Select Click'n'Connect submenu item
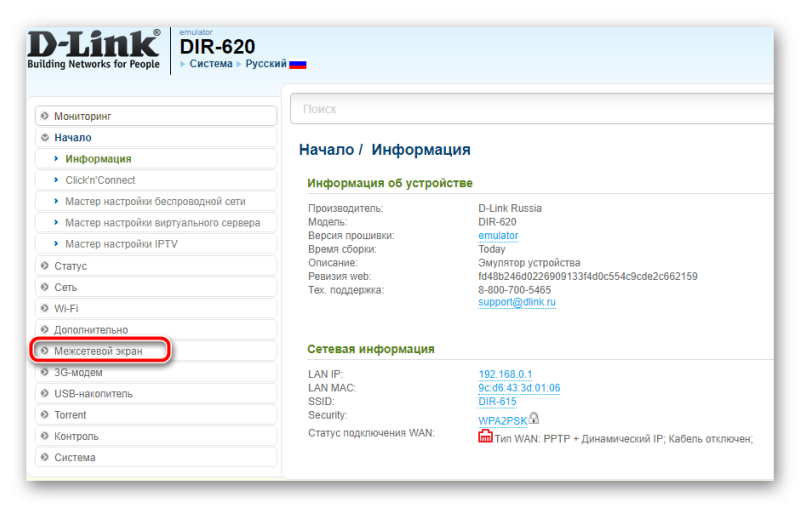The image size is (800, 508). click(x=156, y=180)
